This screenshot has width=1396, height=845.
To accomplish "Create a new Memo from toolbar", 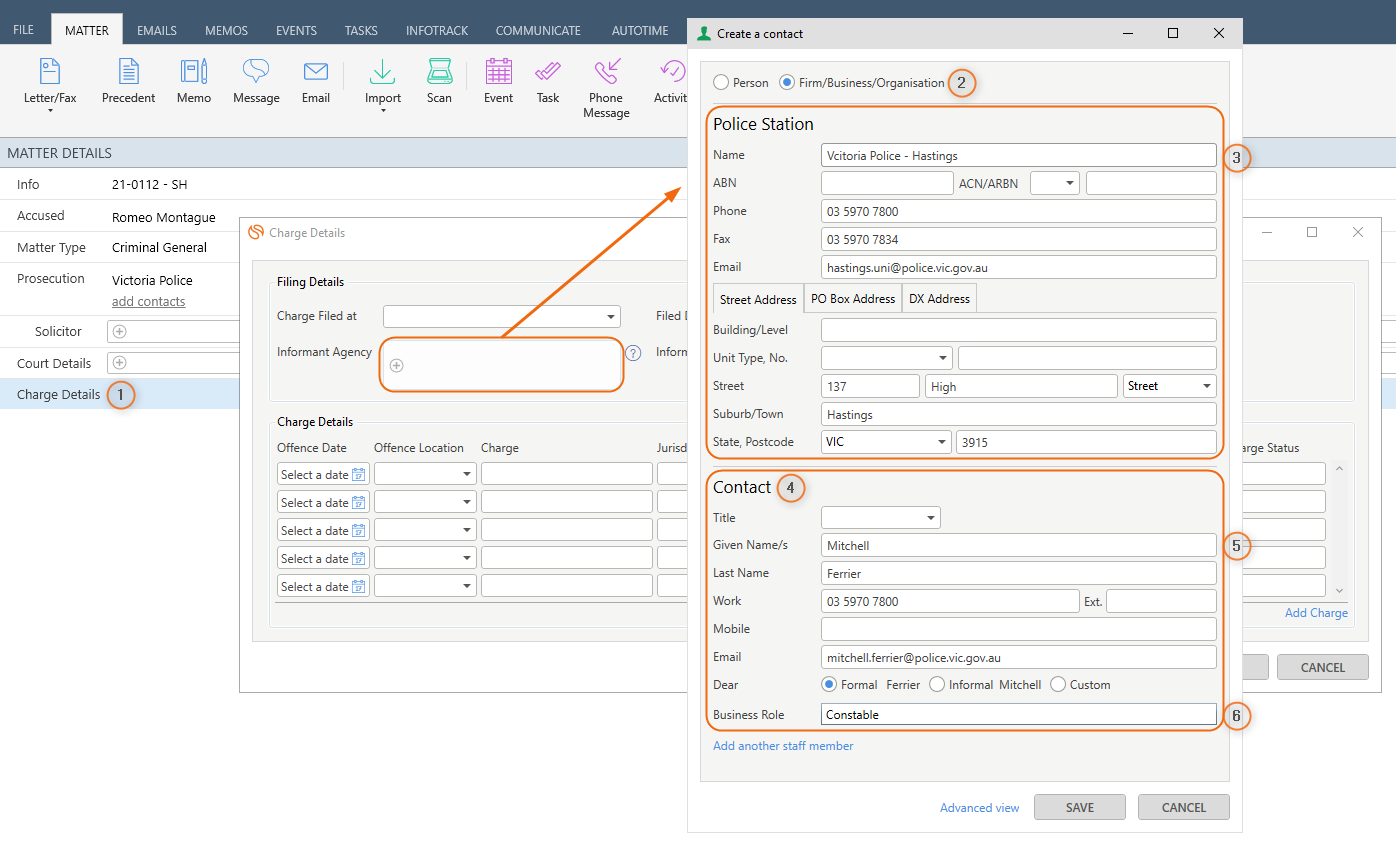I will tap(194, 73).
